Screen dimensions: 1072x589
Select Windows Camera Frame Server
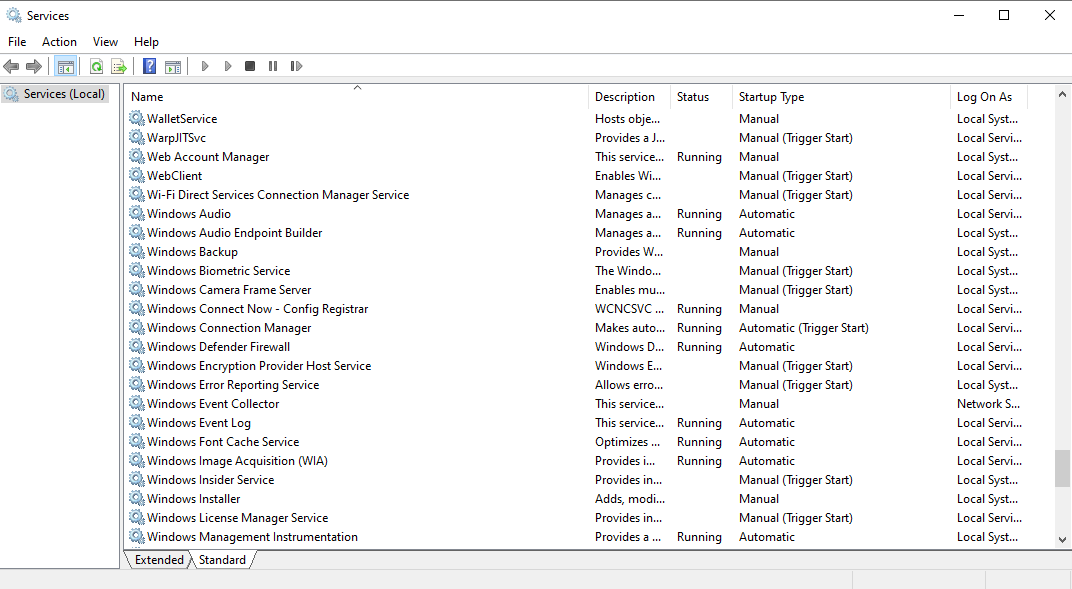pos(229,290)
